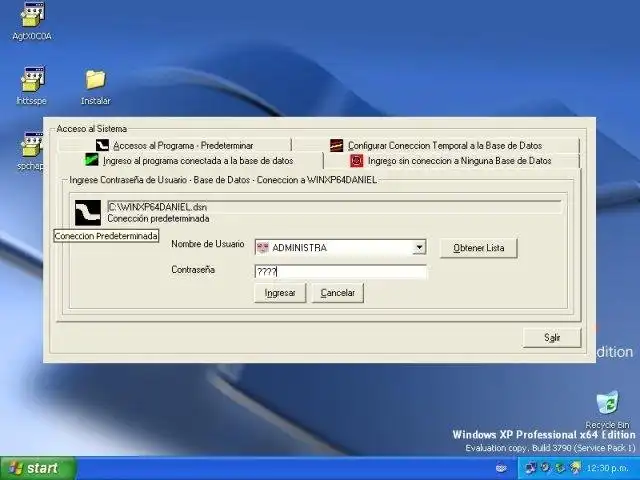Click inside the Contraseña password field
The image size is (640, 480).
(x=340, y=271)
